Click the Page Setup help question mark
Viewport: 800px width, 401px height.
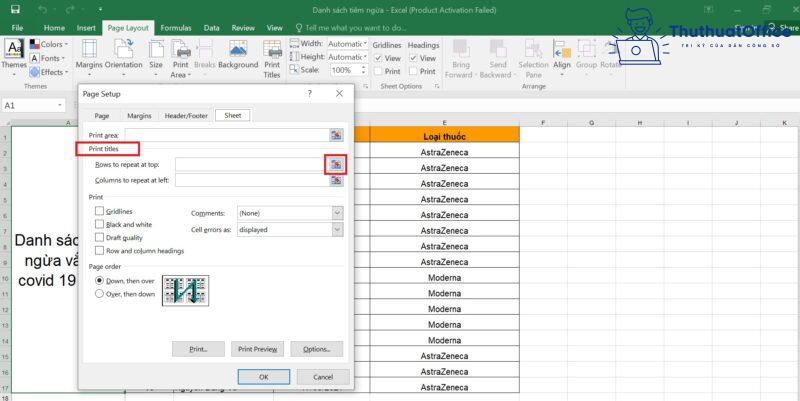point(310,94)
